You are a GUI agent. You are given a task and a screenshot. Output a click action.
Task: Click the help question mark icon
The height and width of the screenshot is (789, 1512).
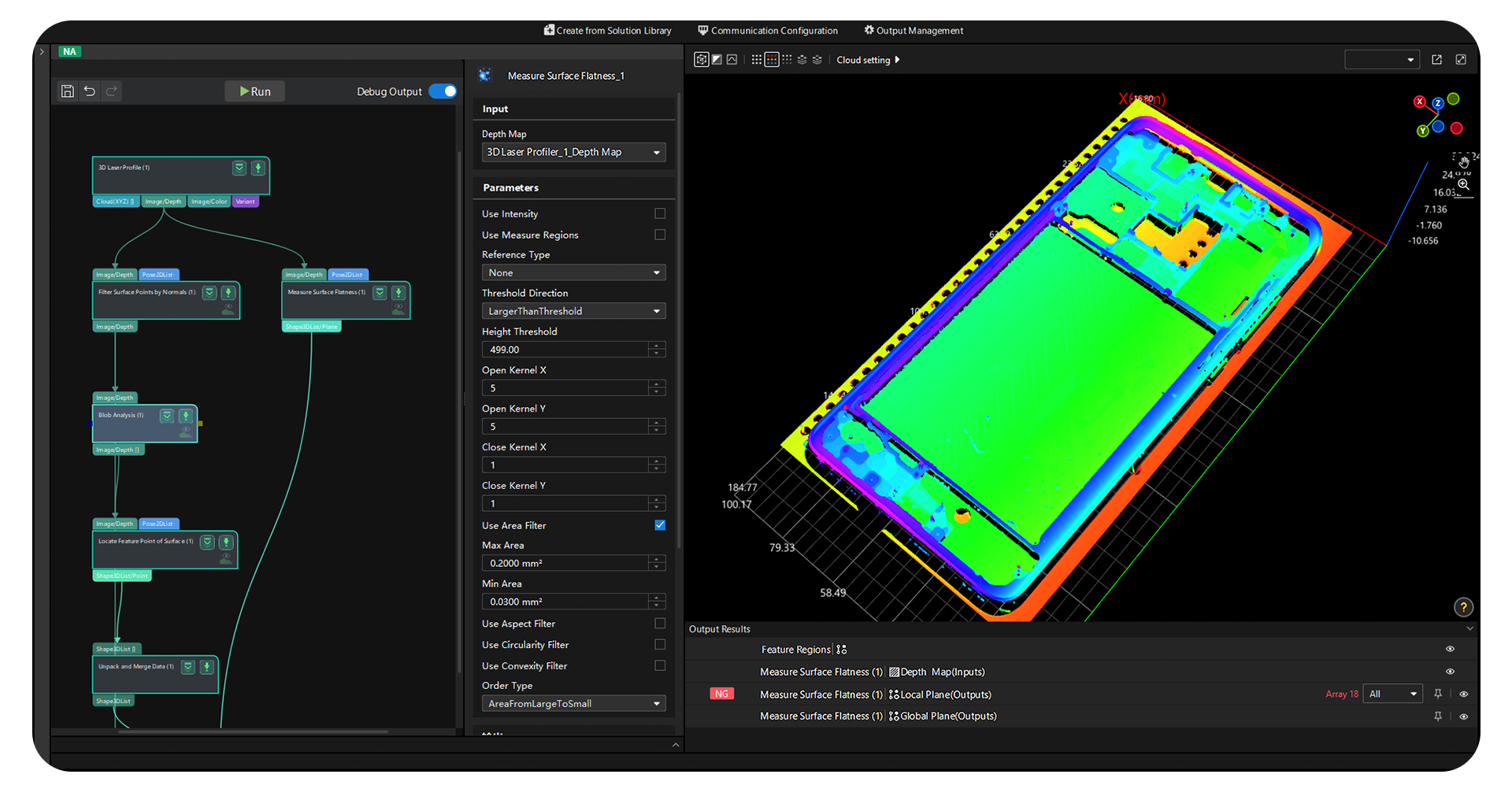pos(1463,606)
